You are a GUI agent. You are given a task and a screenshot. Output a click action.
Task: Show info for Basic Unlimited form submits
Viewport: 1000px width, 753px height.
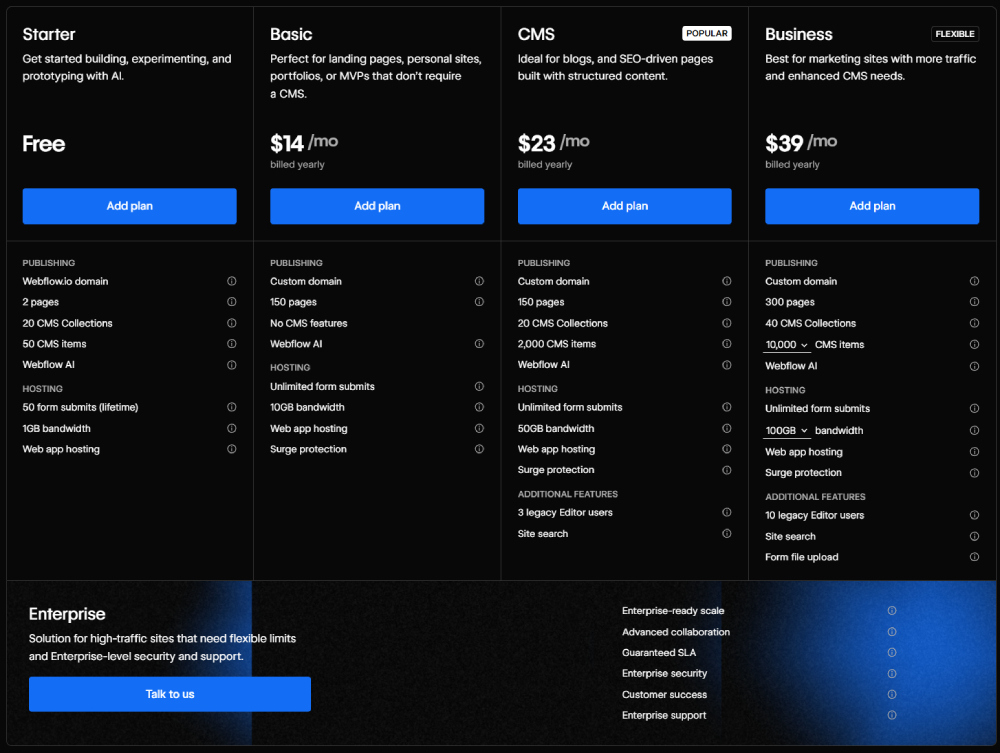(x=479, y=386)
